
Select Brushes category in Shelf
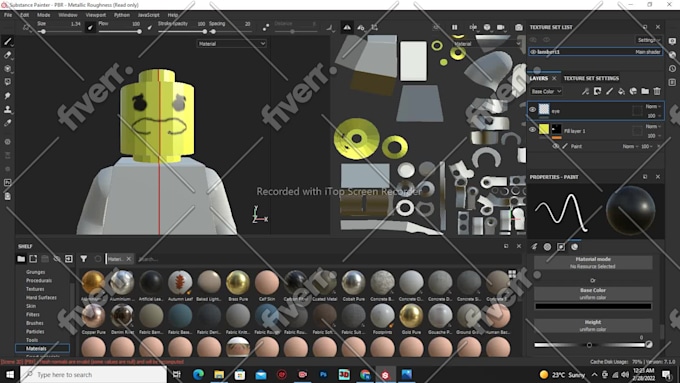[x=35, y=323]
